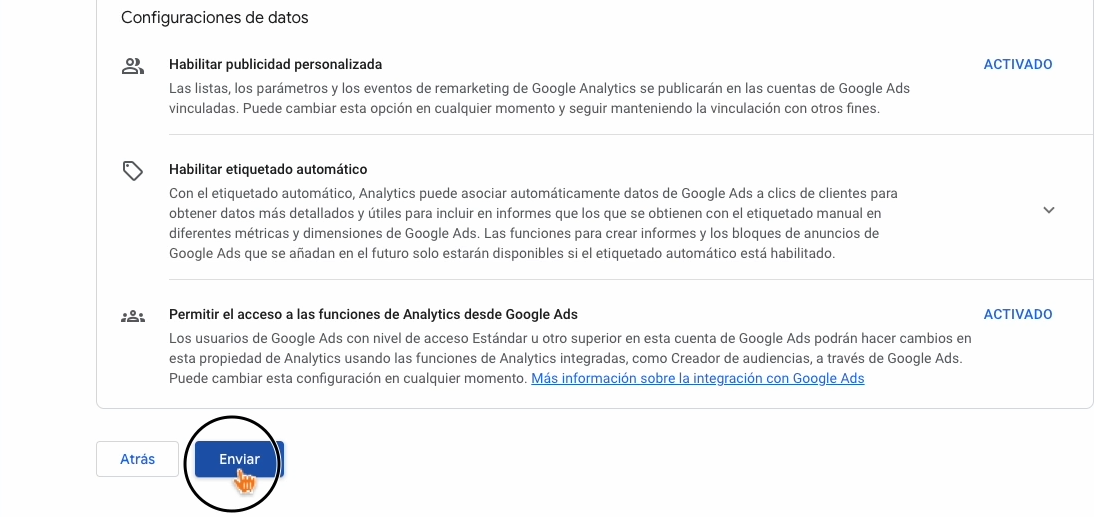Select the Configuraciones de datos section title
The width and height of the screenshot is (1094, 517).
(x=215, y=17)
